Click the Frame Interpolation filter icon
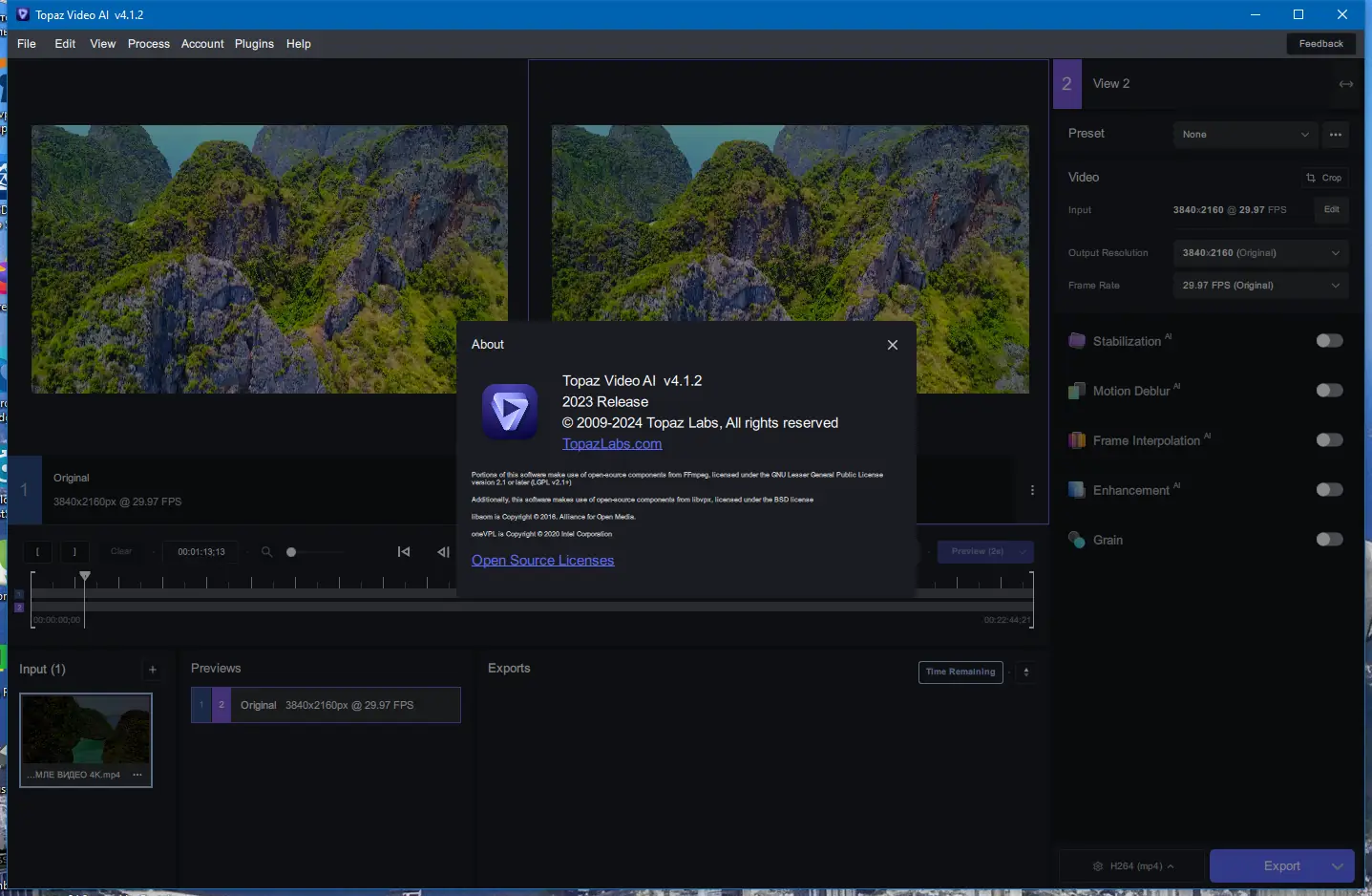 point(1077,440)
